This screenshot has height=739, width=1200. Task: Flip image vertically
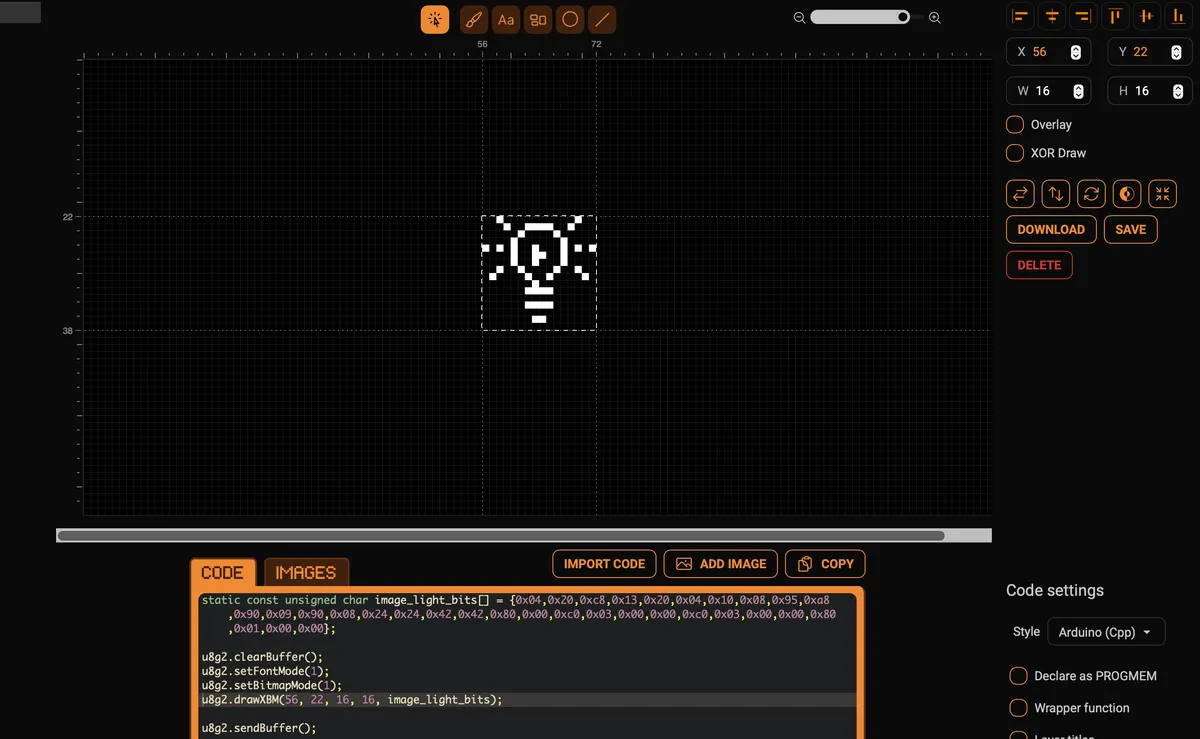[x=1056, y=194]
